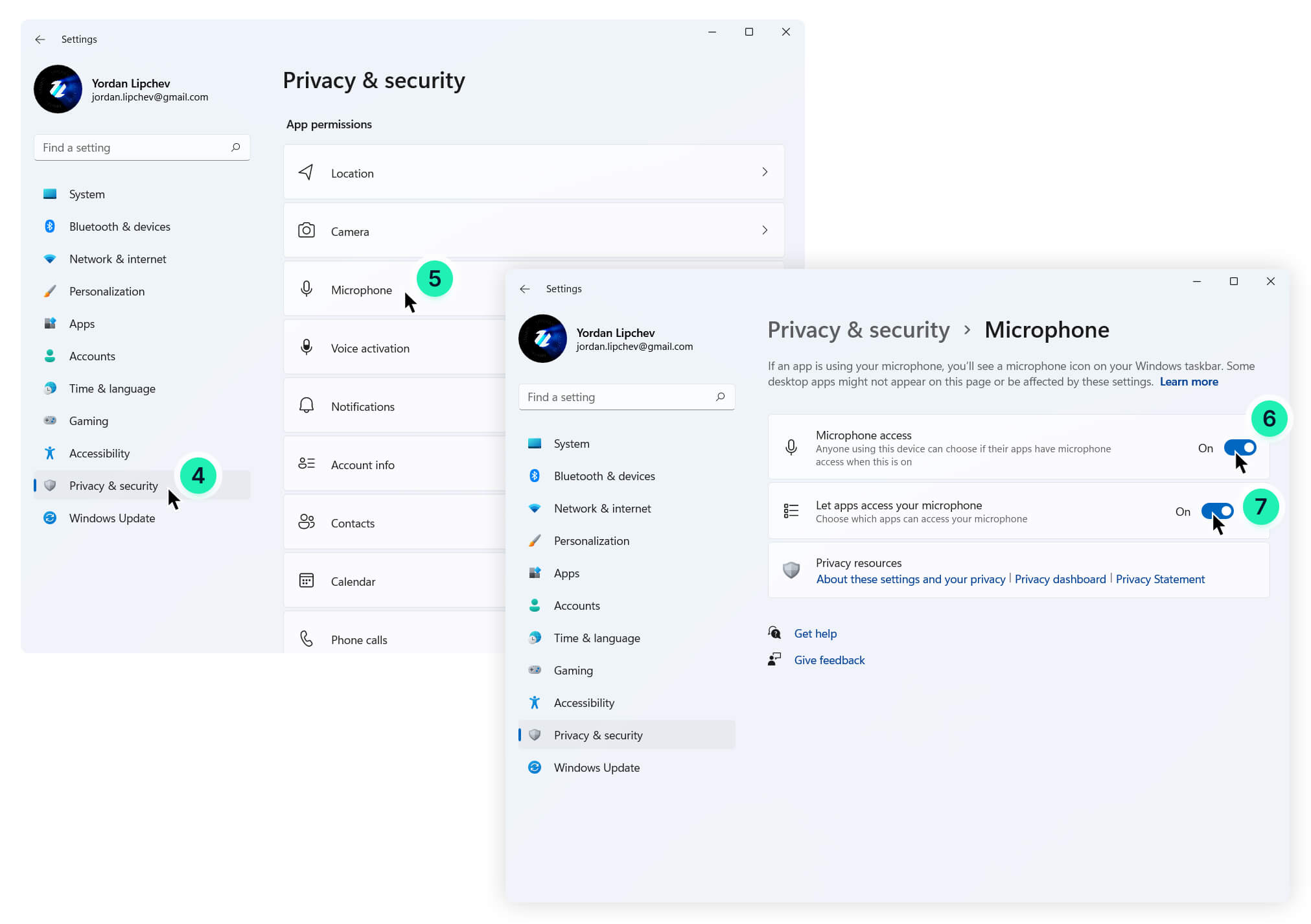
Task: Open the Privacy dashboard link
Action: pyautogui.click(x=1060, y=579)
